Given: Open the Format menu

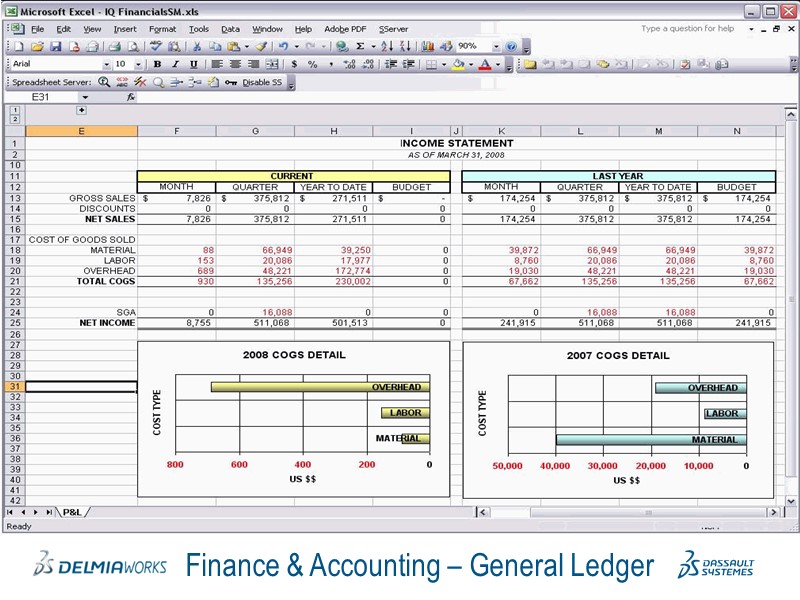Looking at the screenshot, I should [162, 29].
